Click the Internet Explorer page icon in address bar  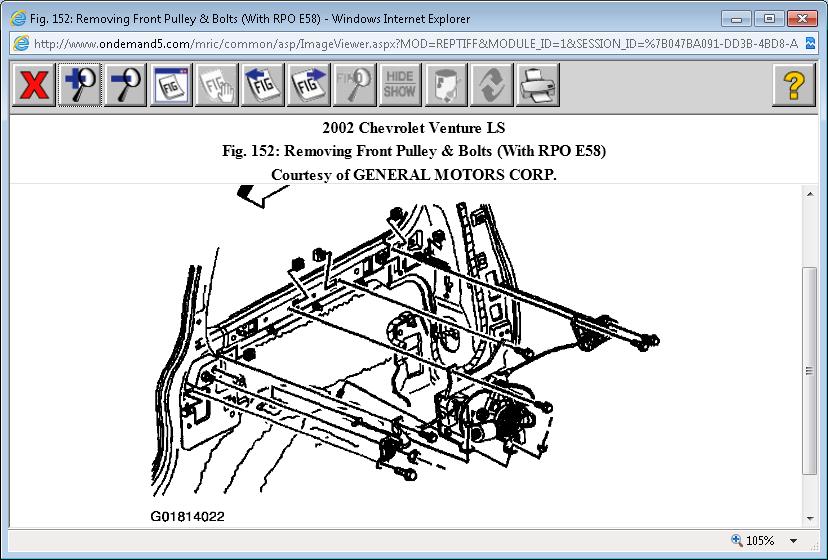pyautogui.click(x=21, y=43)
